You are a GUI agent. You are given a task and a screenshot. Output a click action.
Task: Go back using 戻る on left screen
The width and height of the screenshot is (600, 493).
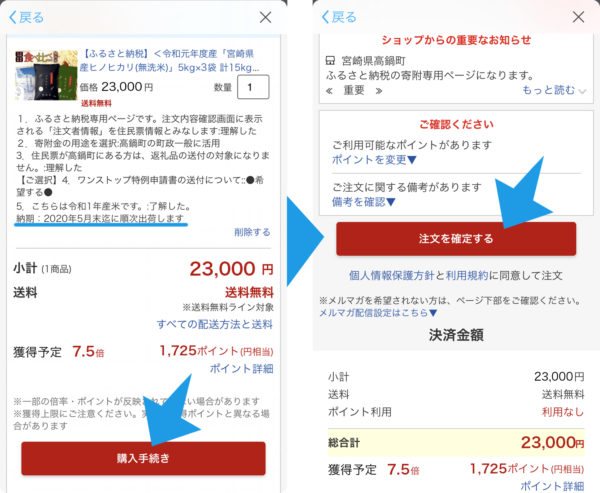tap(26, 17)
